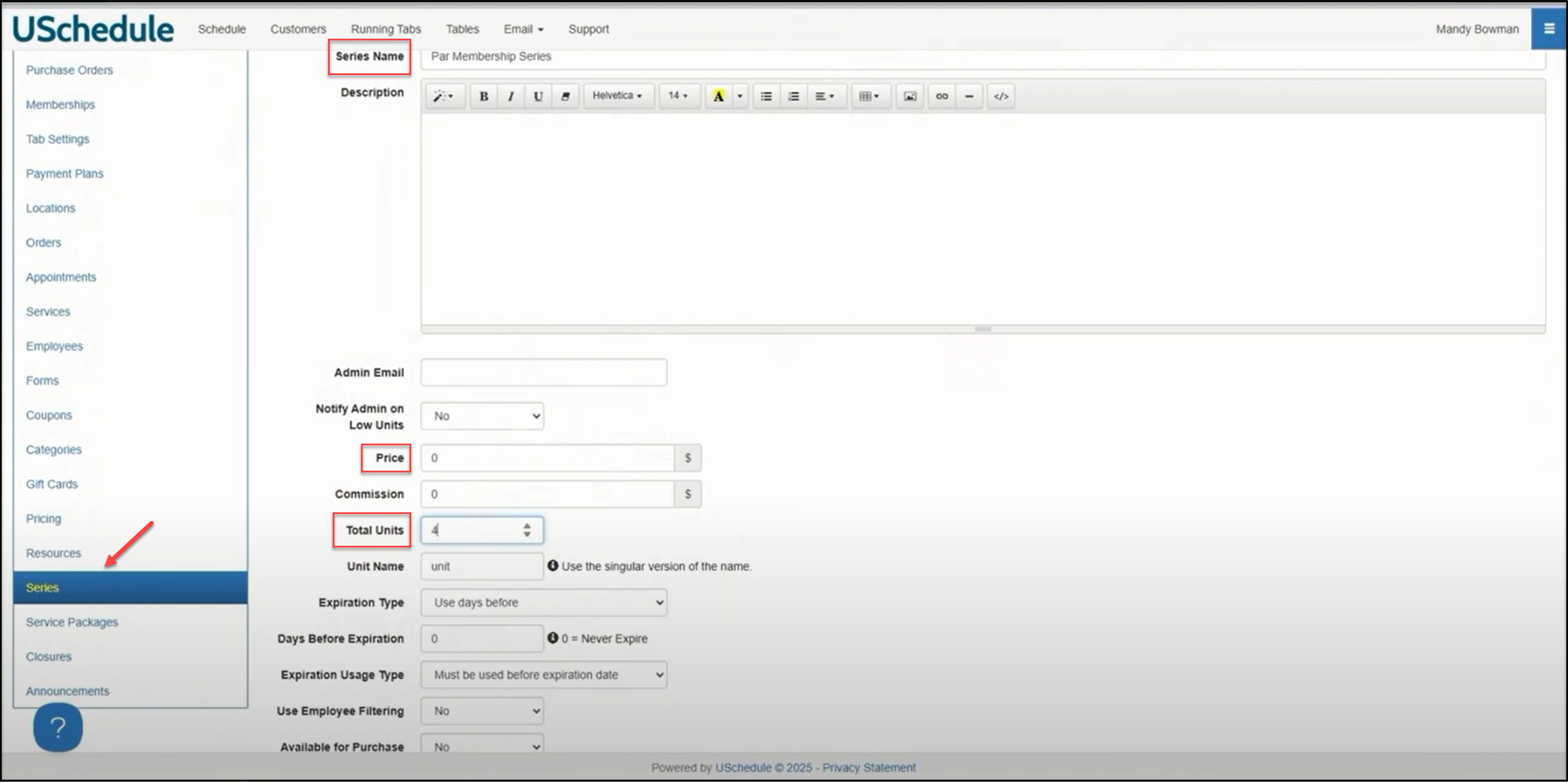Go to the Running Tabs menu item
Image resolution: width=1568 pixels, height=782 pixels.
click(x=385, y=29)
